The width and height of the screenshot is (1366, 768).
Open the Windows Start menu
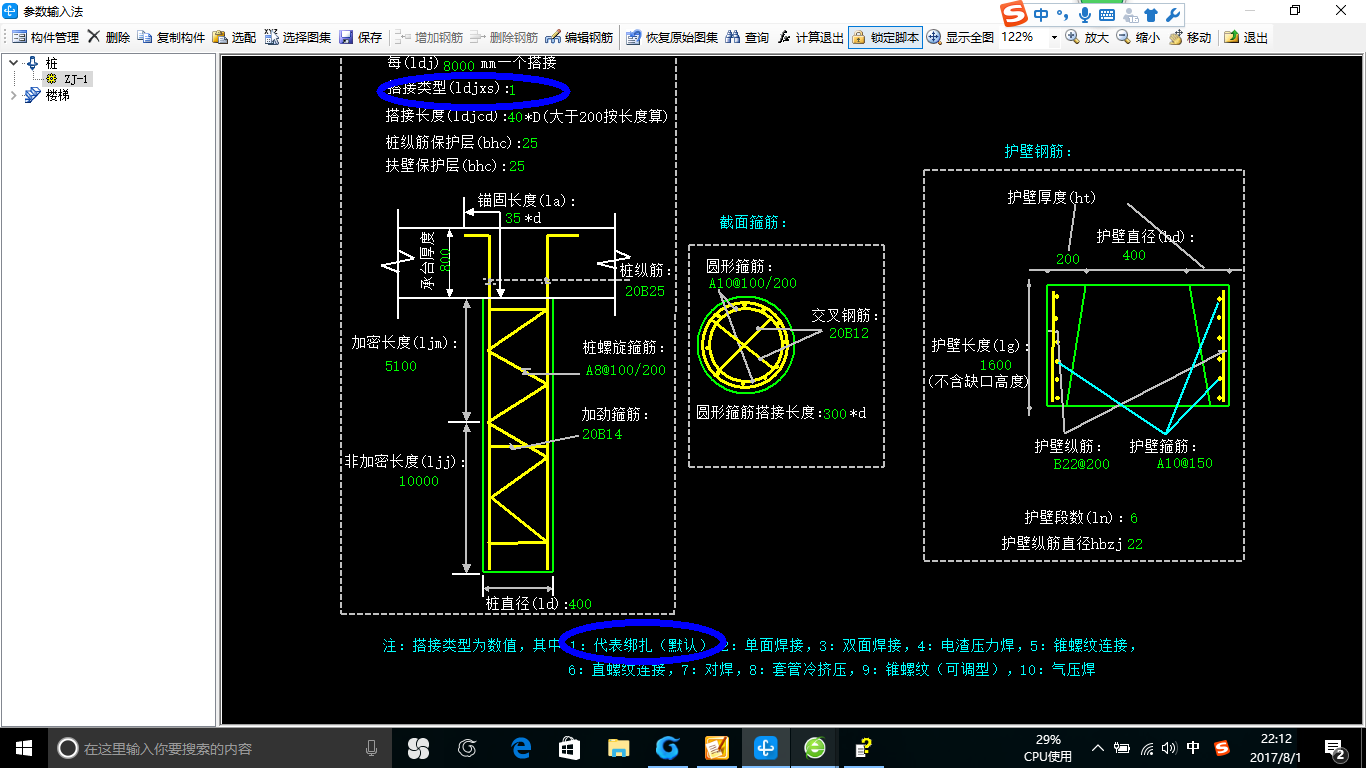tap(23, 748)
